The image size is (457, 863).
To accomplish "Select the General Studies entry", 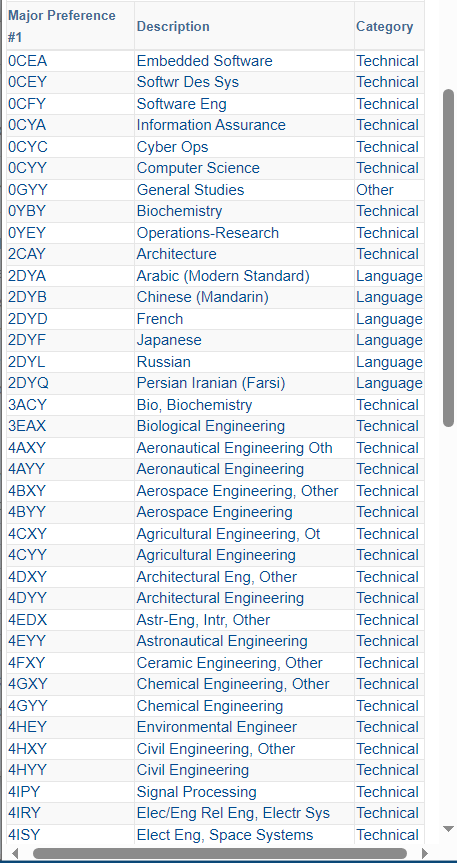I will (x=191, y=190).
